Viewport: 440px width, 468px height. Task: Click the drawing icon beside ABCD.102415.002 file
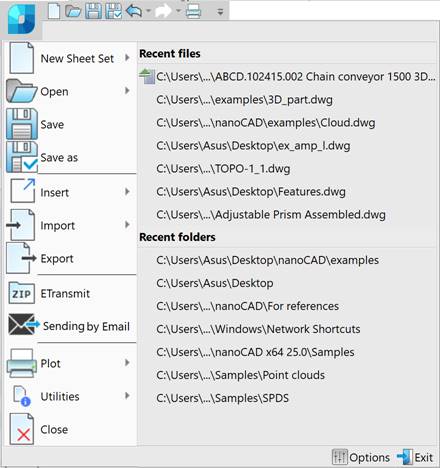(x=147, y=76)
